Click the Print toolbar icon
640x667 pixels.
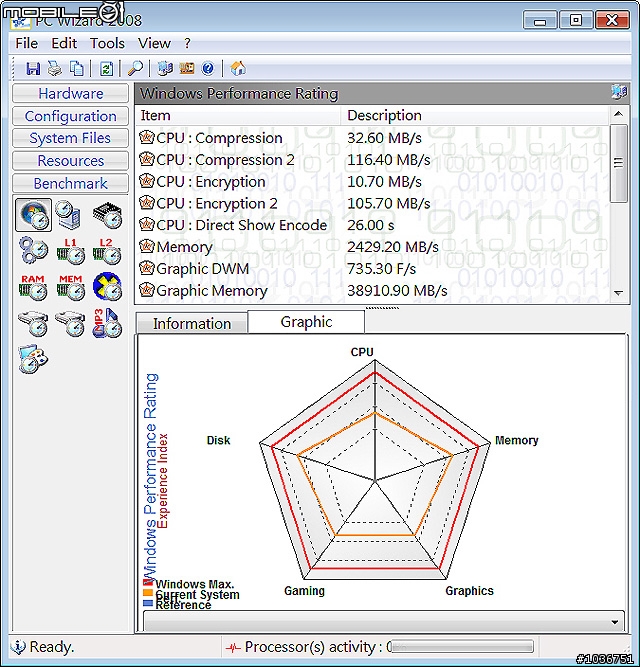pyautogui.click(x=54, y=68)
